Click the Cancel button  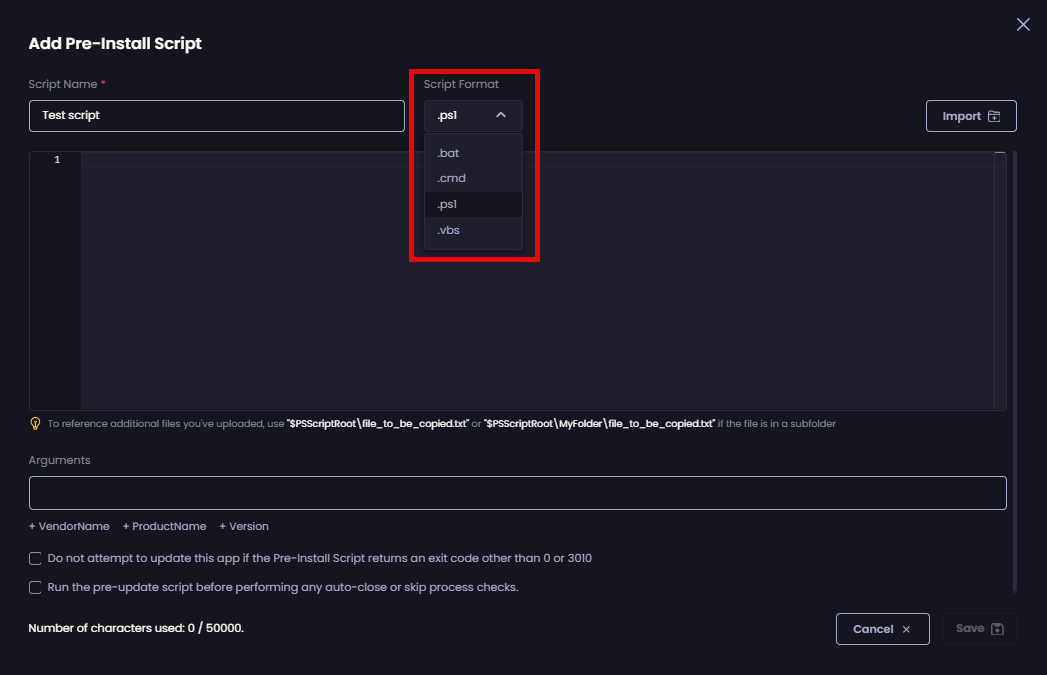(x=882, y=629)
